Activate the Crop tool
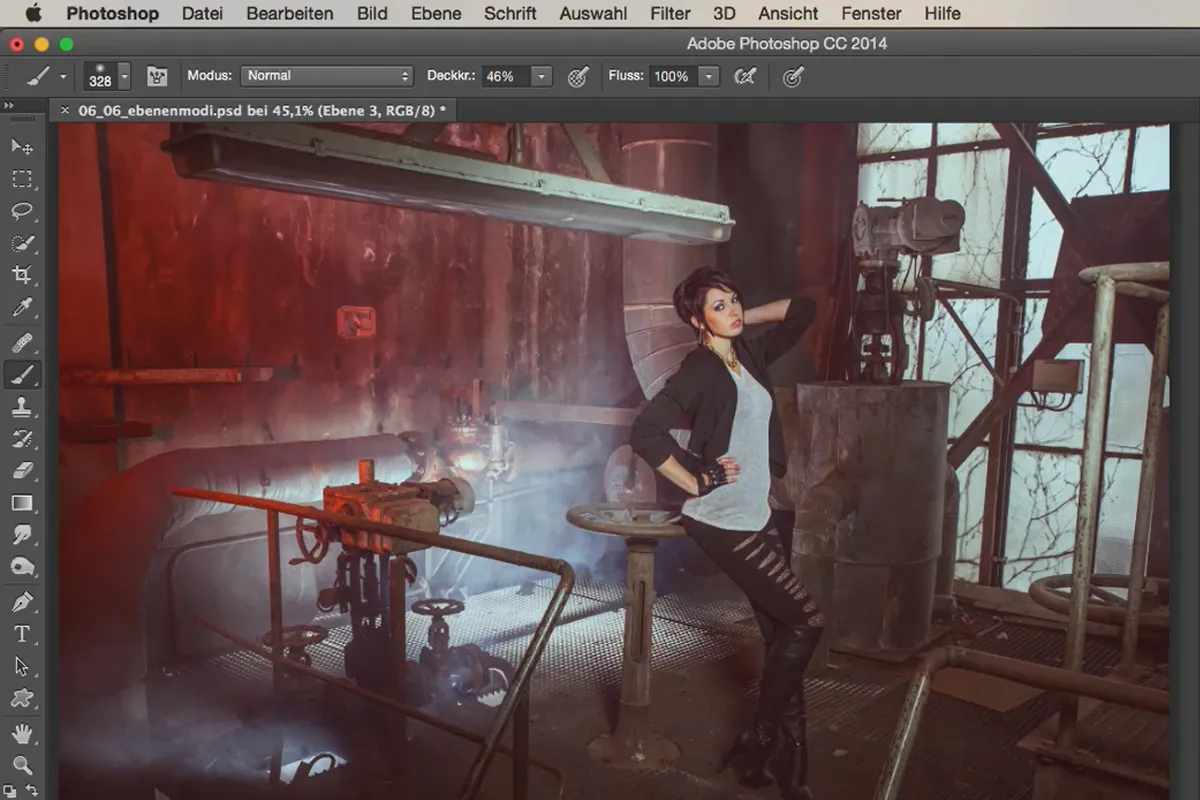This screenshot has height=800, width=1200. (x=21, y=275)
